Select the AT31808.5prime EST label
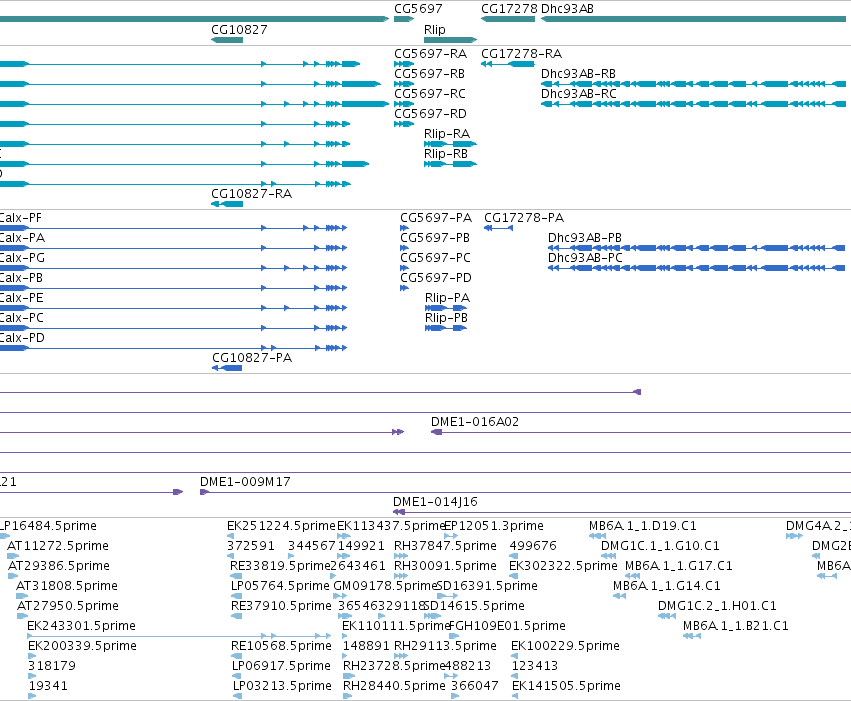851x701 pixels. [x=67, y=586]
